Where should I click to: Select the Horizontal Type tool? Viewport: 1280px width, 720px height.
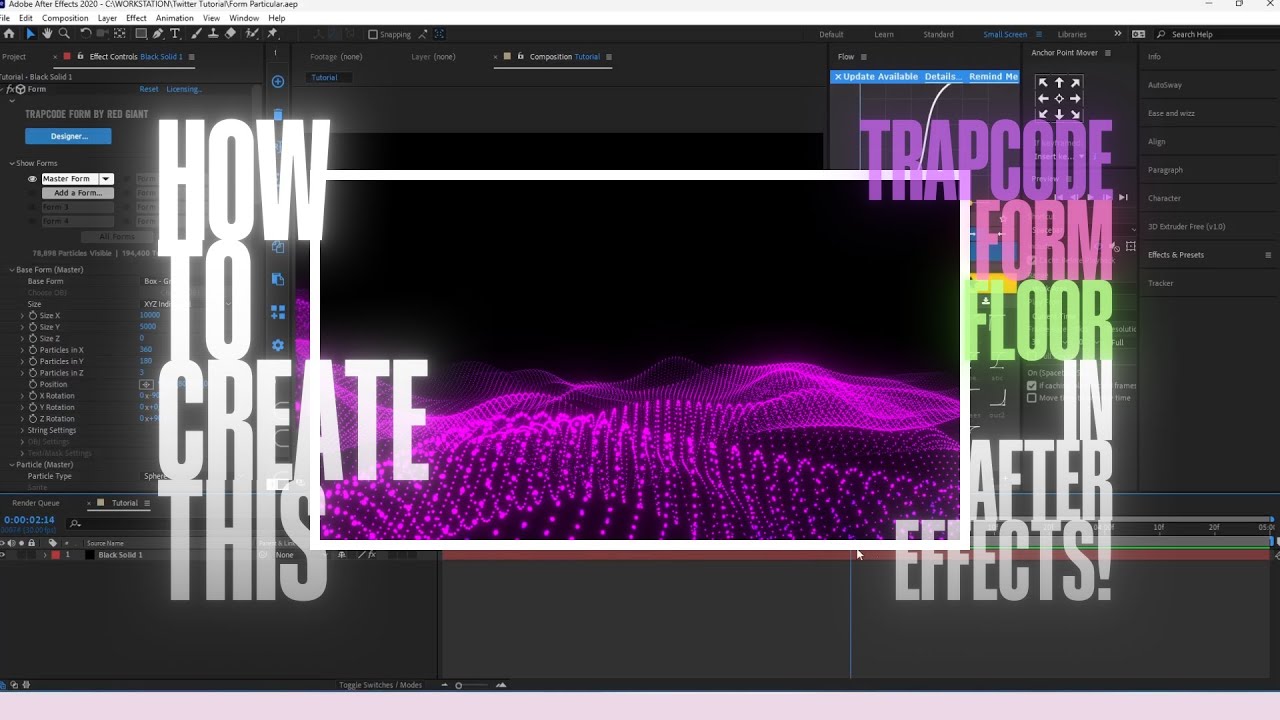point(175,34)
